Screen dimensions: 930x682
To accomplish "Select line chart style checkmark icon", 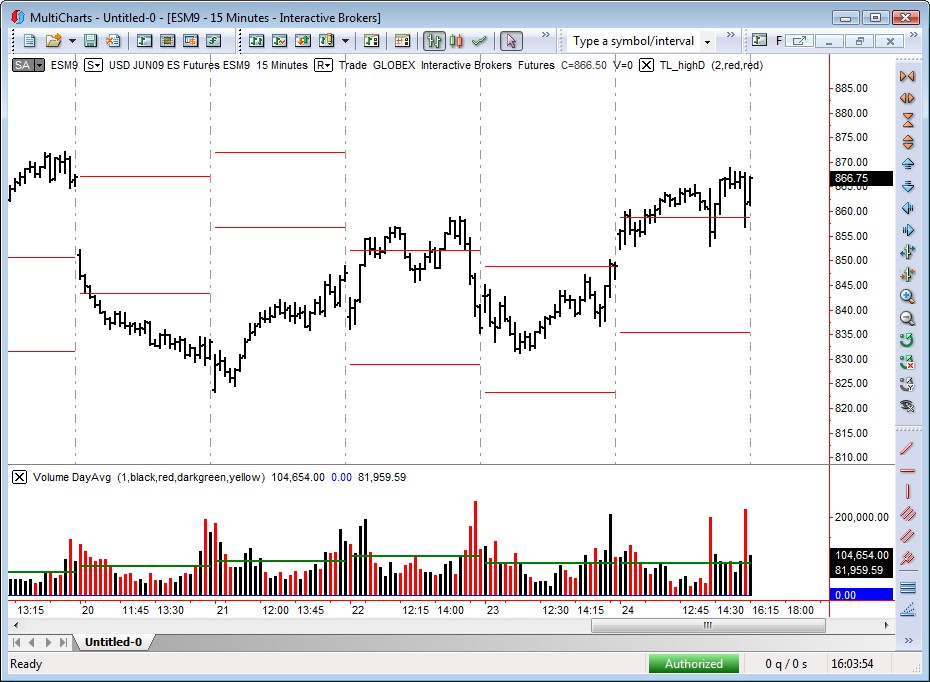I will (479, 41).
